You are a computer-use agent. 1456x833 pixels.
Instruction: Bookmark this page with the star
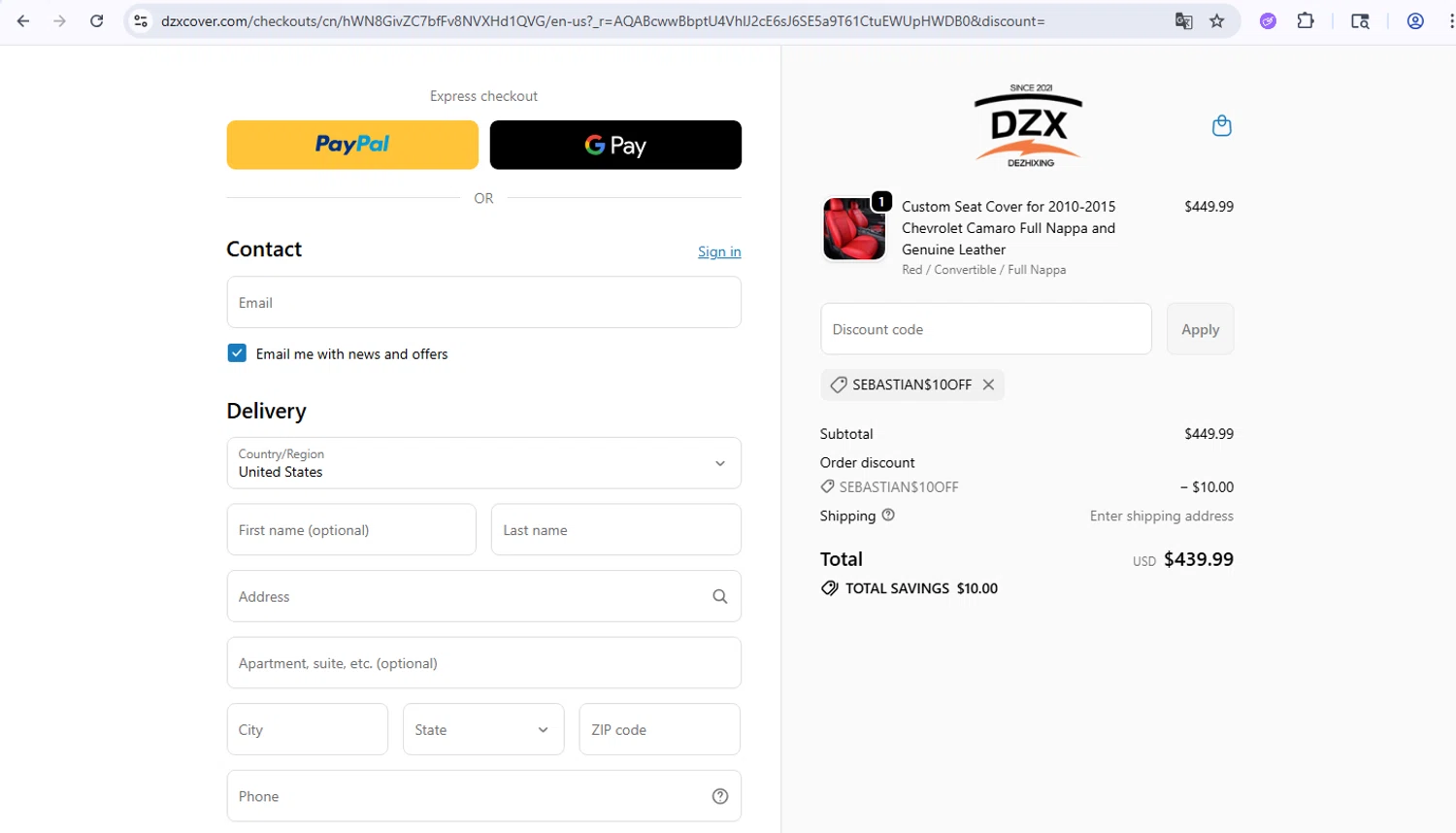coord(1217,20)
